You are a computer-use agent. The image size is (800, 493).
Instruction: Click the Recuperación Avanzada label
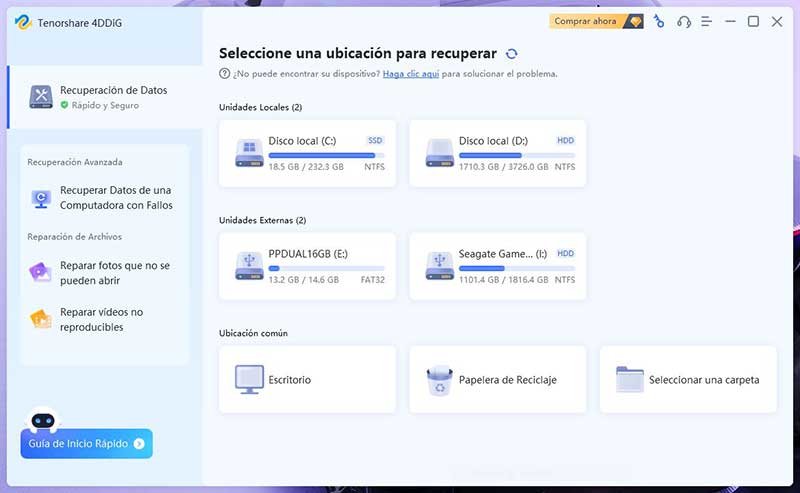(x=74, y=162)
